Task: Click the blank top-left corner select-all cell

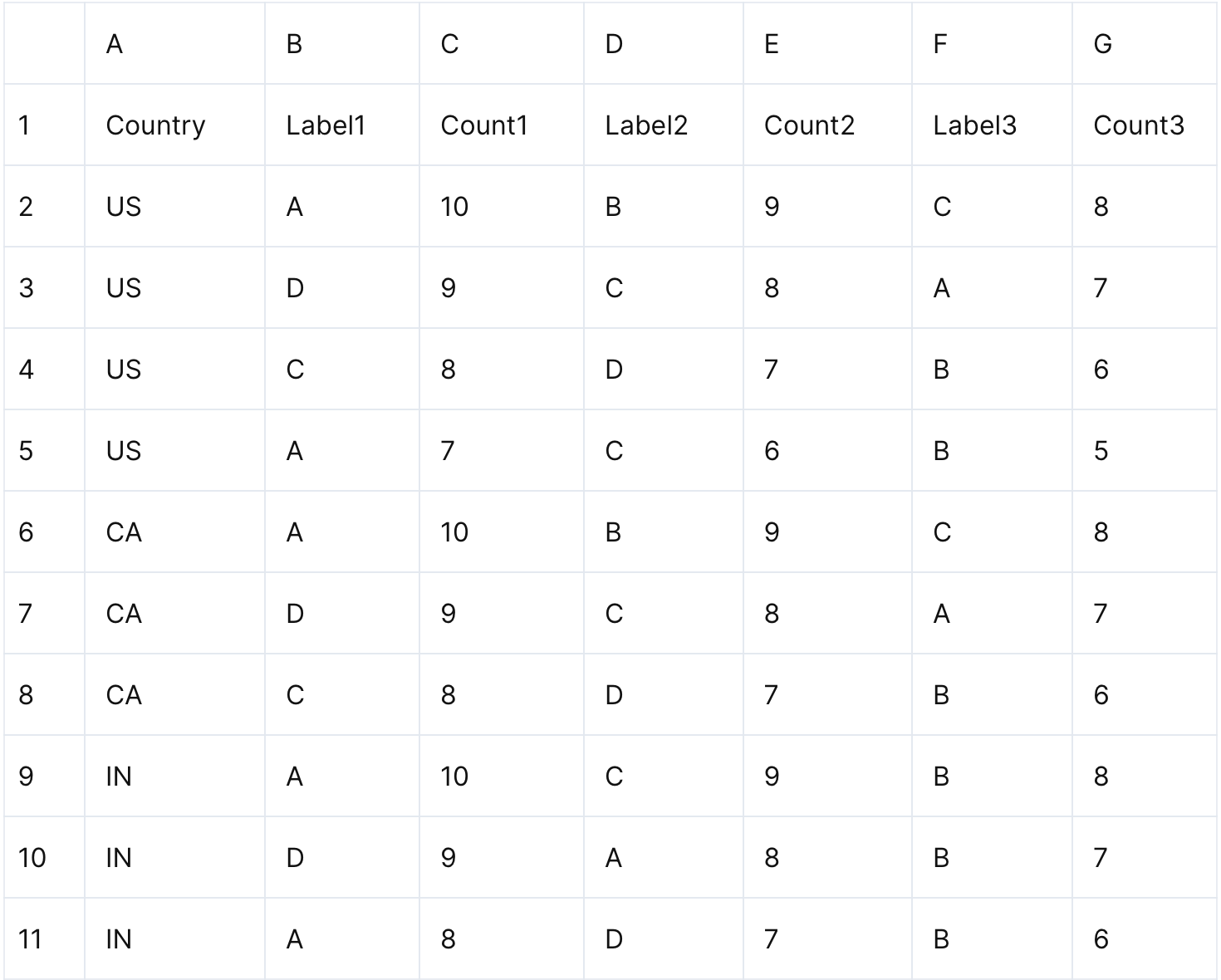Action: coord(44,44)
